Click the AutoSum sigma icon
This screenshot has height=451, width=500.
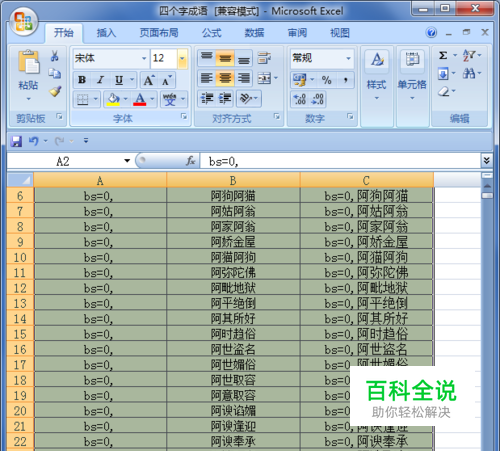(443, 55)
